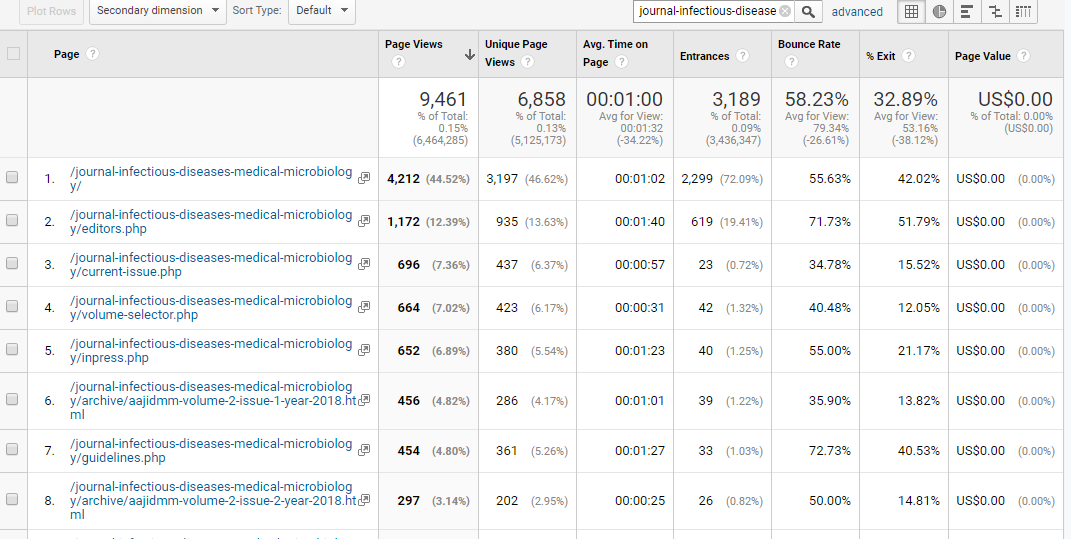The image size is (1071, 539).
Task: Click the search magnifier button
Action: coord(810,11)
